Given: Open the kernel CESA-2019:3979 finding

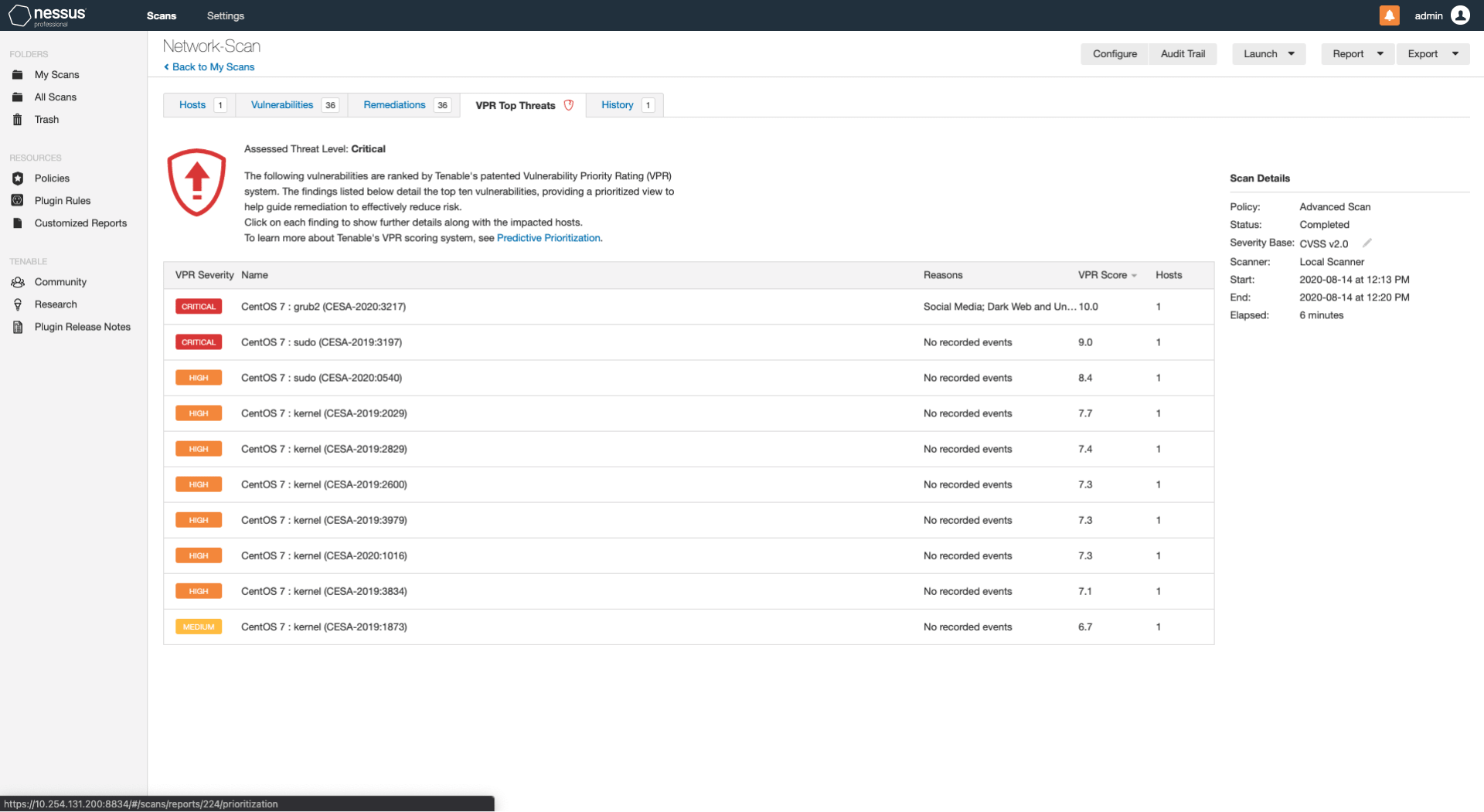Looking at the screenshot, I should tap(689, 520).
